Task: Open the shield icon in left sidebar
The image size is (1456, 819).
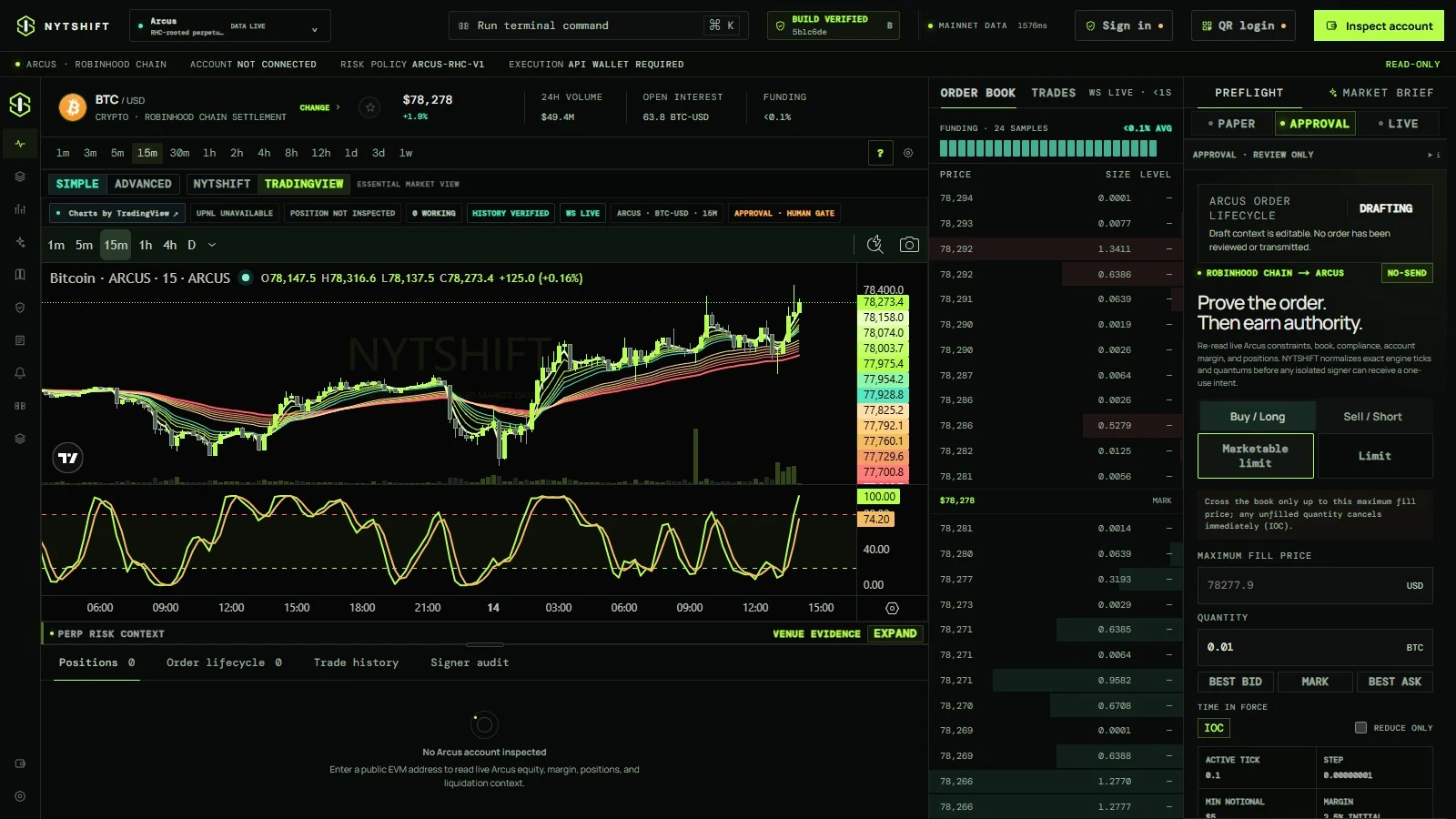Action: tap(20, 308)
